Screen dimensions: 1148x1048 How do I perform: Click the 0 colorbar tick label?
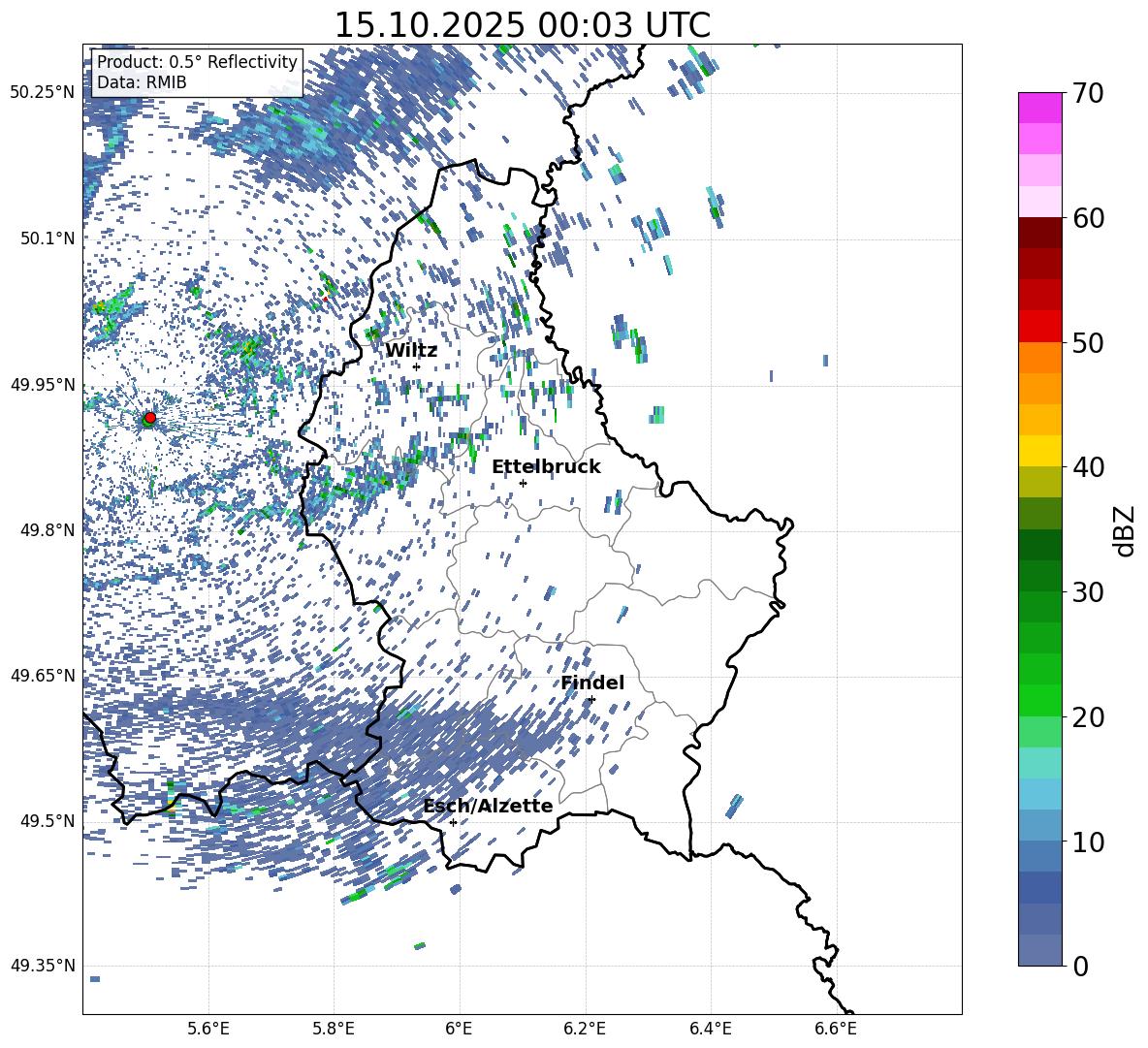click(x=1080, y=966)
